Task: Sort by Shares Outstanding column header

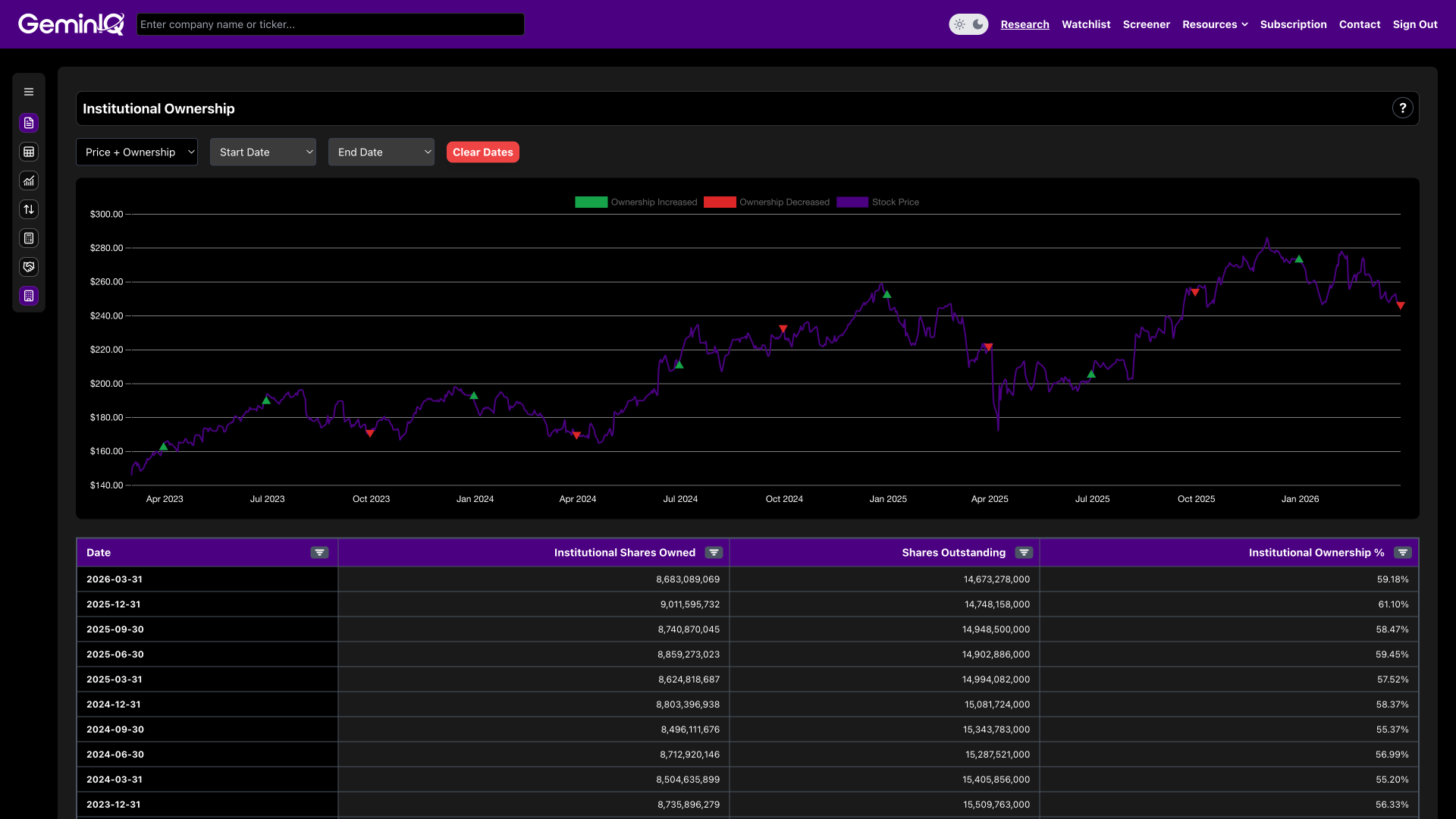Action: click(x=953, y=553)
